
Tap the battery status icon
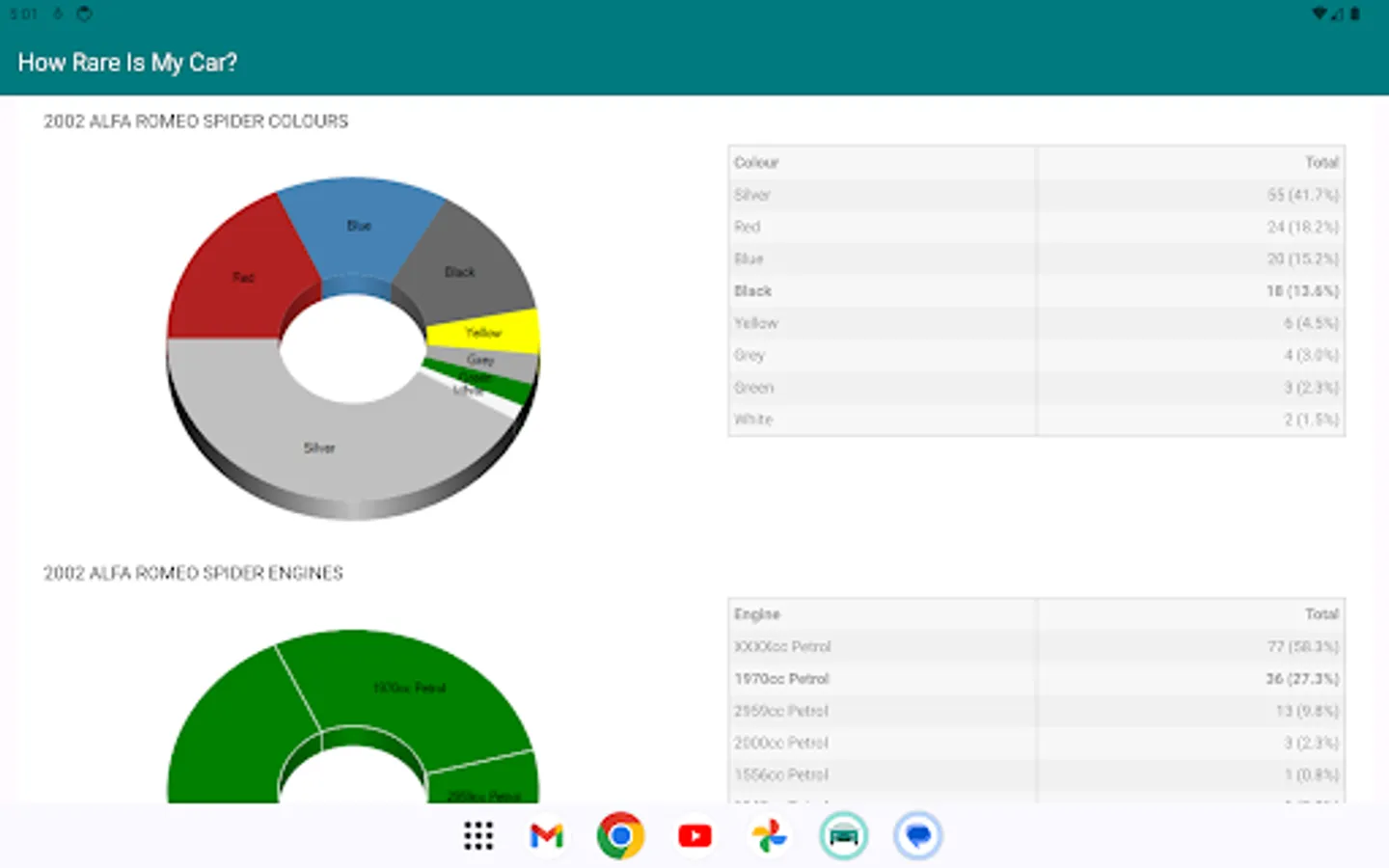tap(1355, 14)
